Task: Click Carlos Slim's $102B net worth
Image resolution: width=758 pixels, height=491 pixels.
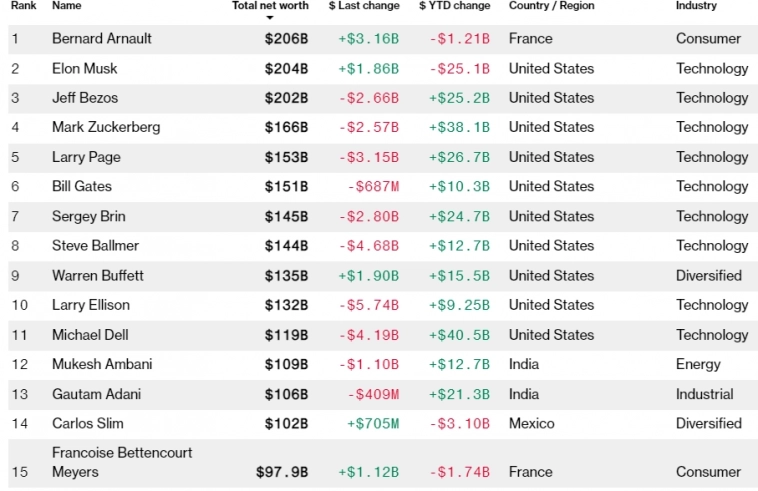Action: [286, 423]
